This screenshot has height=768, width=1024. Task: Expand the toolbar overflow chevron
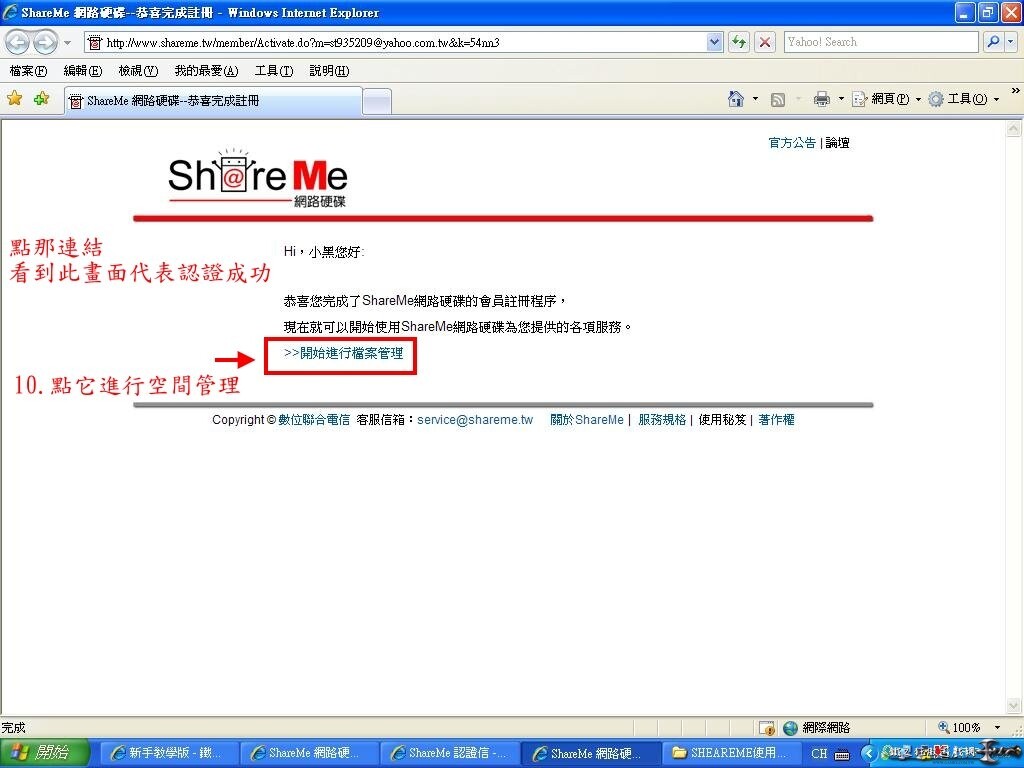[1015, 91]
